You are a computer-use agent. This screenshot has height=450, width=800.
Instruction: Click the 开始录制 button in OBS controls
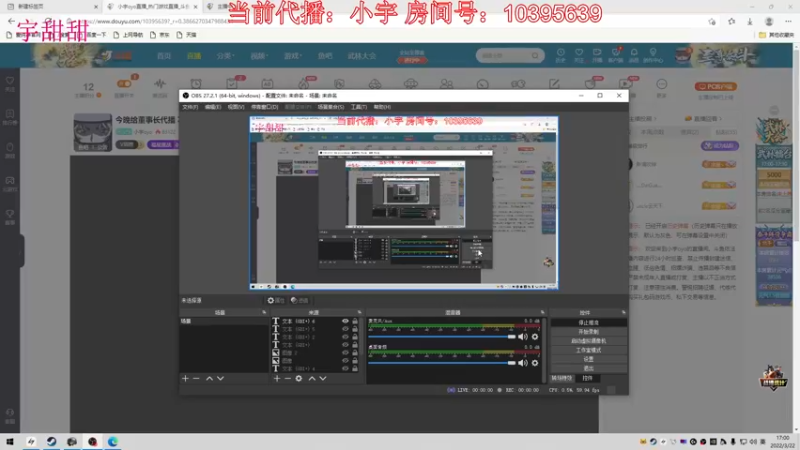[x=589, y=332]
